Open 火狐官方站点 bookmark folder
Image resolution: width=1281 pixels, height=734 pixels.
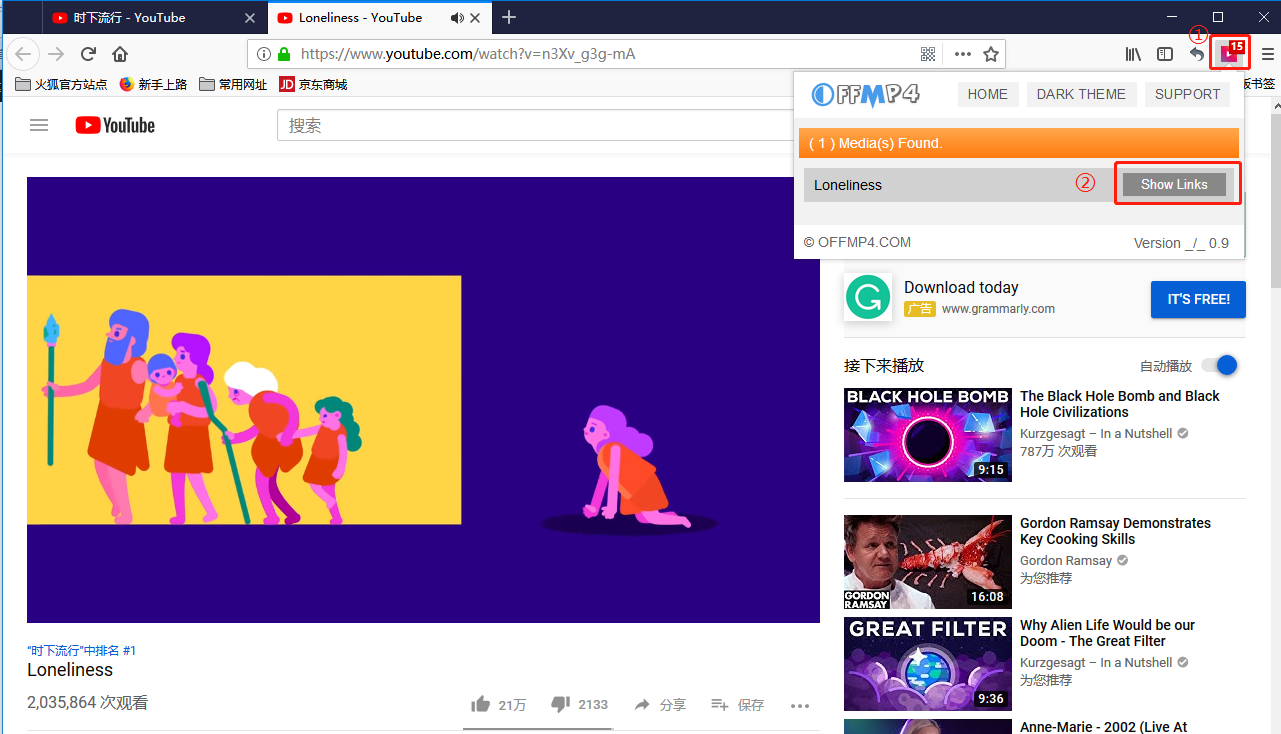click(x=61, y=84)
